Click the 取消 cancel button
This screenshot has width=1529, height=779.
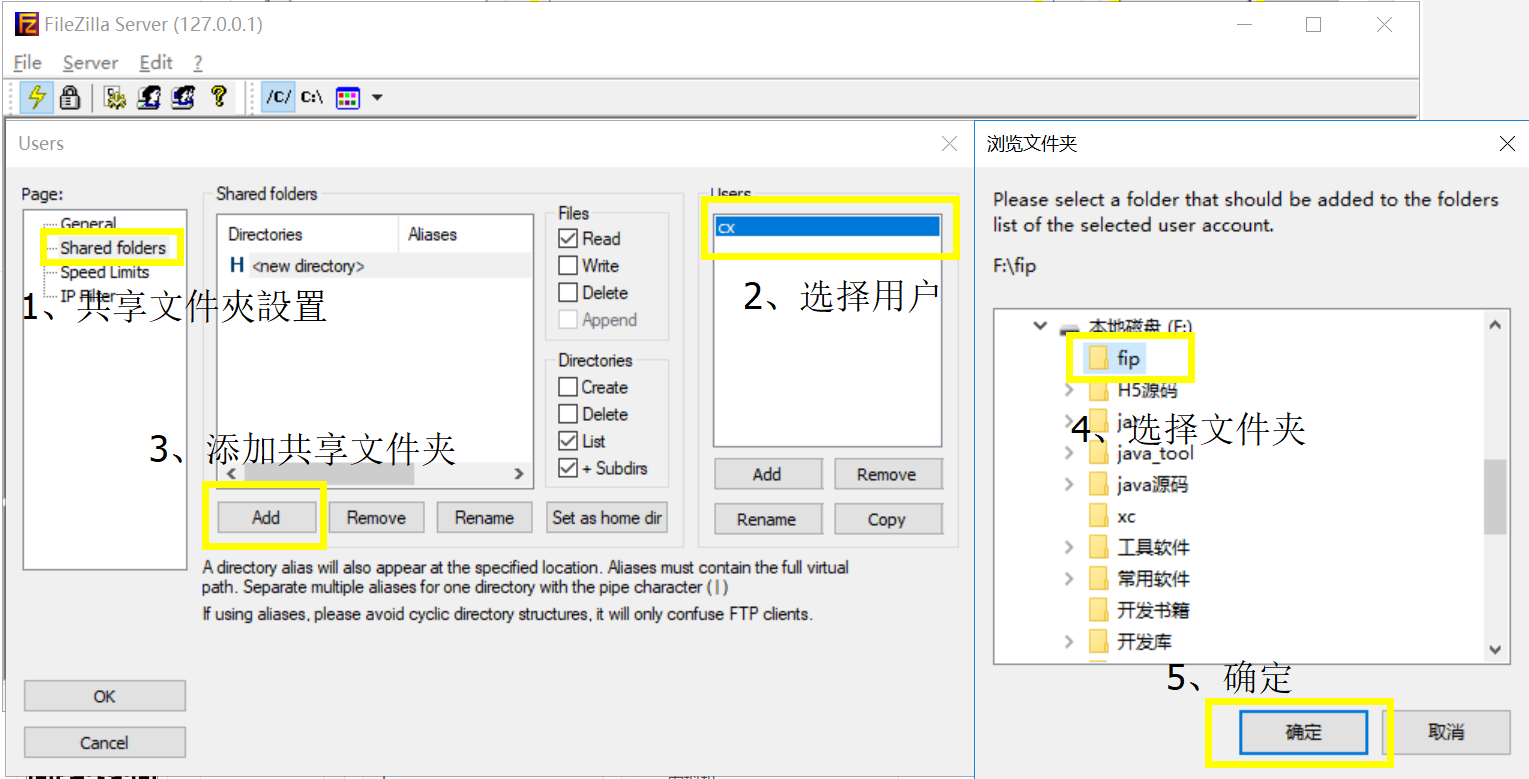point(1446,732)
